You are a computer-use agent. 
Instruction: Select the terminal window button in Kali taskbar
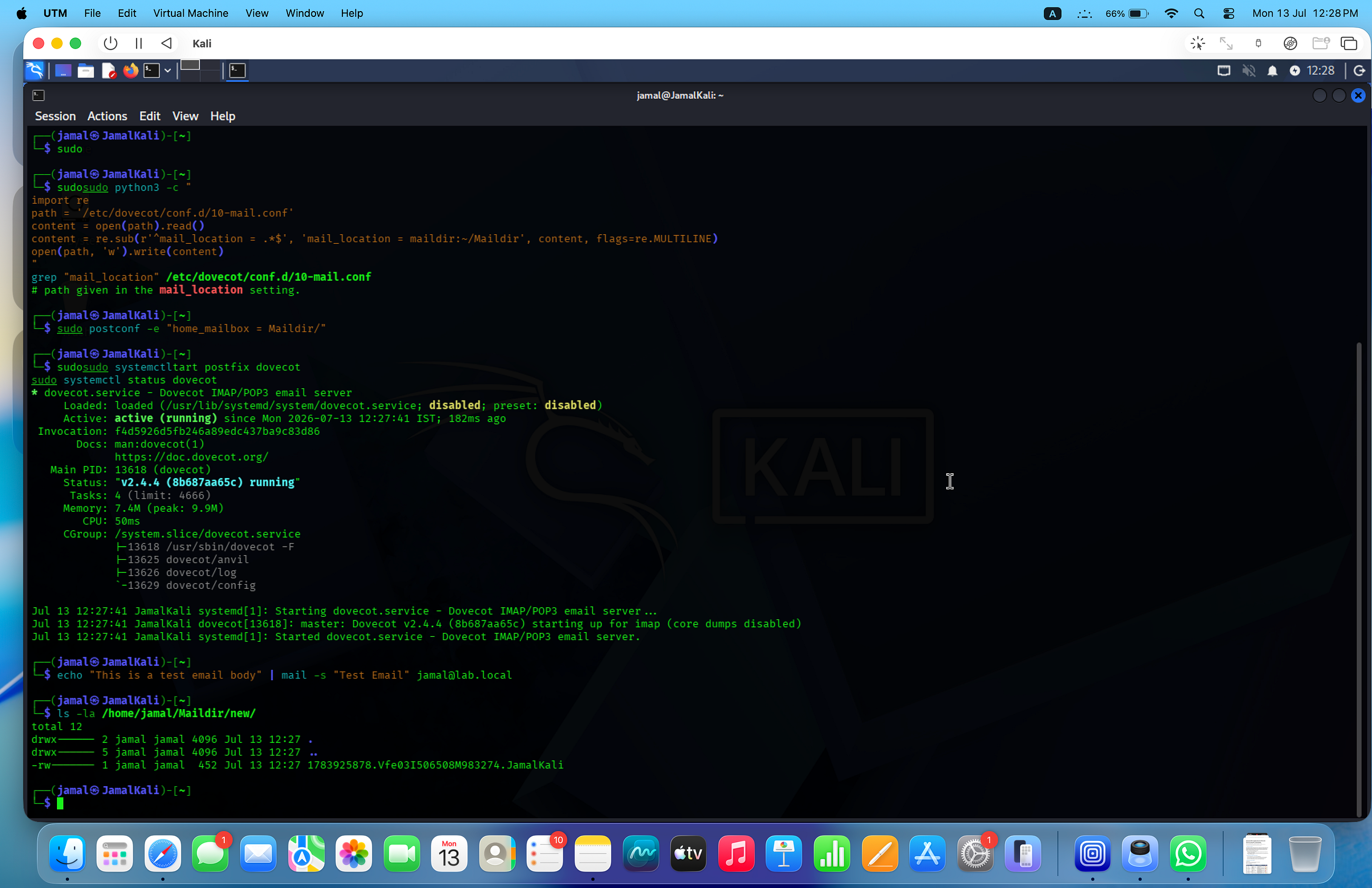click(237, 70)
